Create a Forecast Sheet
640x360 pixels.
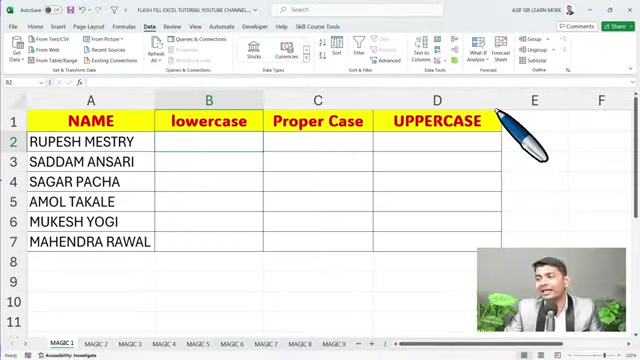[500, 49]
